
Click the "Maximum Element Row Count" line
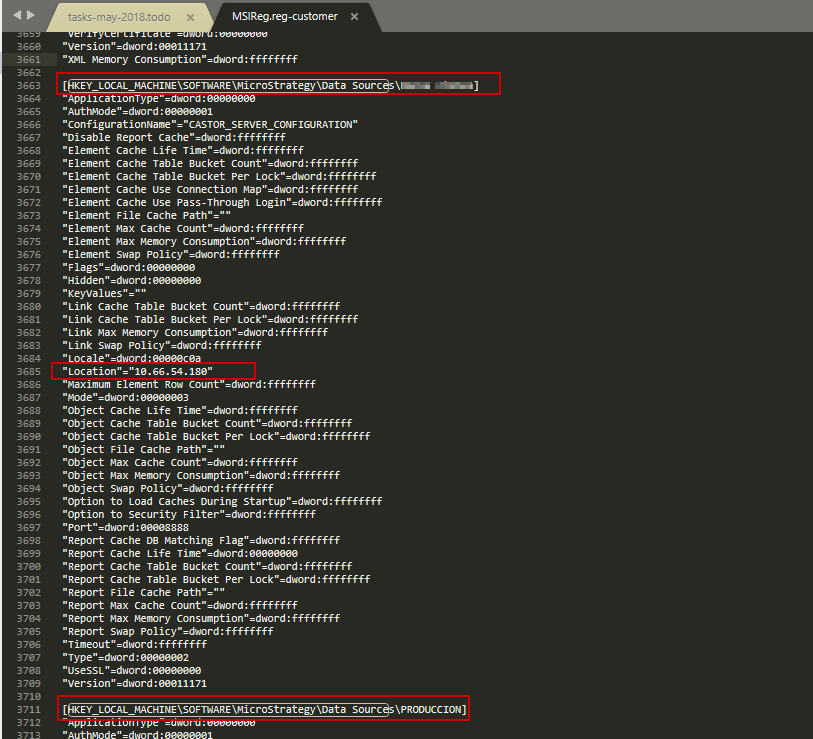click(189, 384)
